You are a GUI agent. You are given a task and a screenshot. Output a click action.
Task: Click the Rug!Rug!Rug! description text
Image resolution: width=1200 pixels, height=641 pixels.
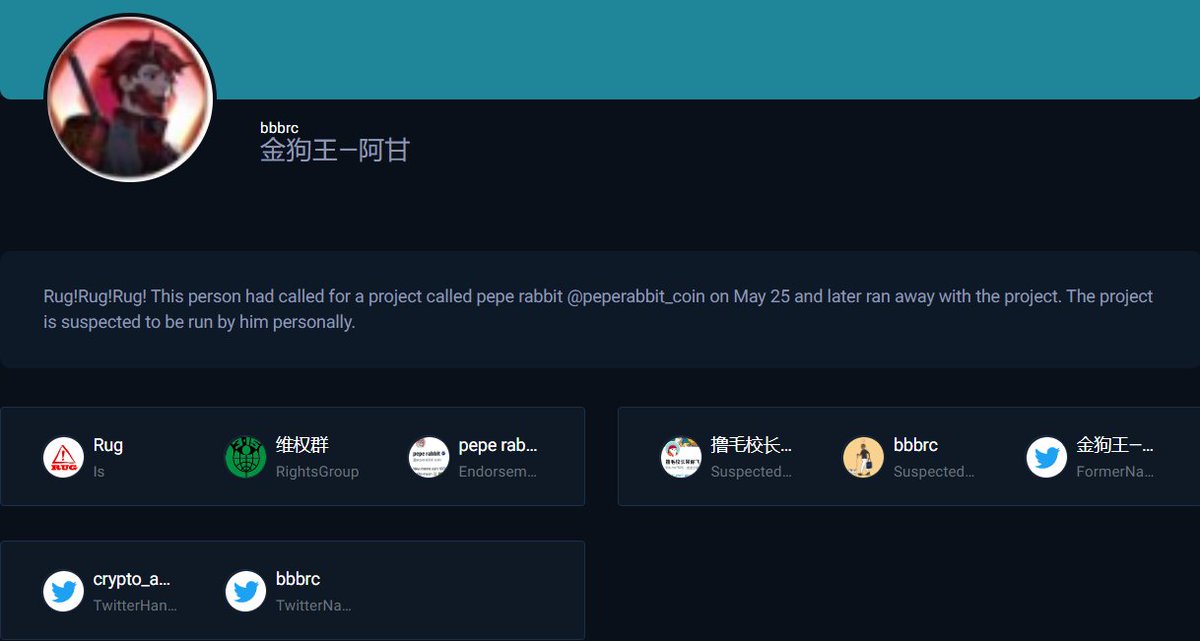598,310
